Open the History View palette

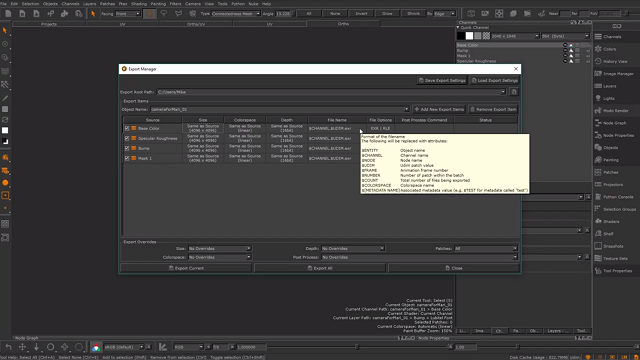[615, 61]
